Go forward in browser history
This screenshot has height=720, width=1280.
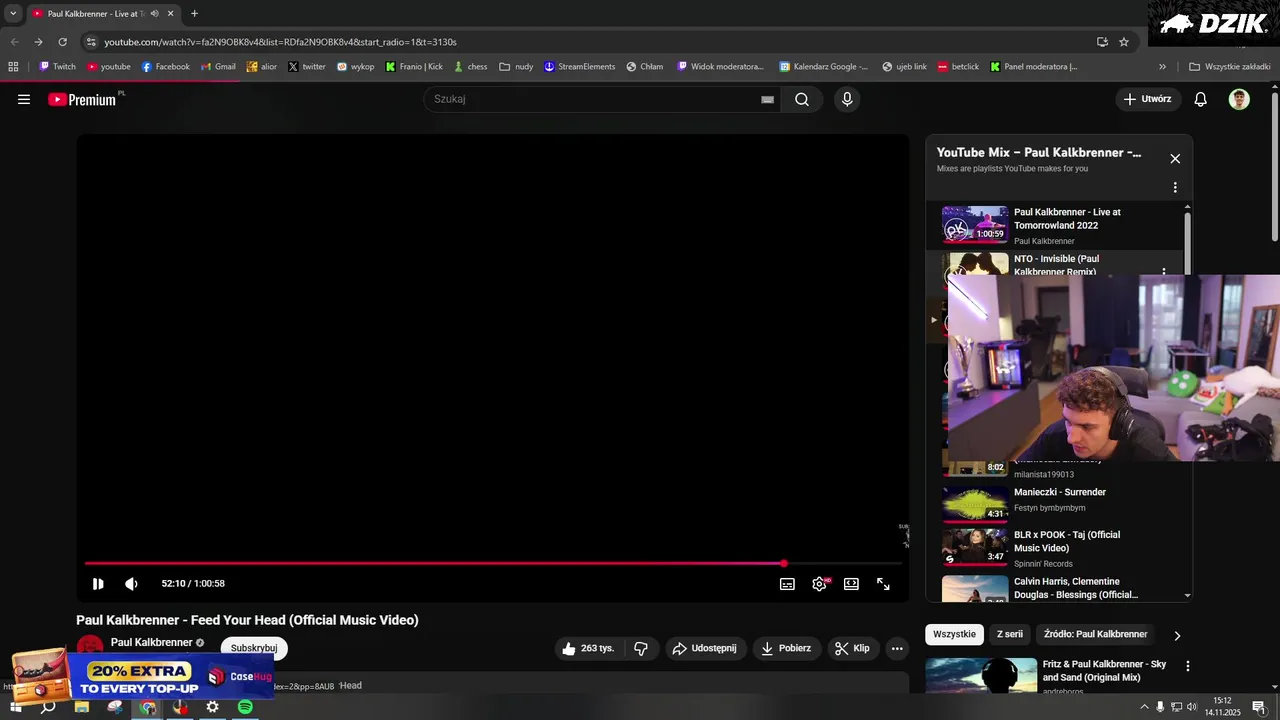click(38, 42)
